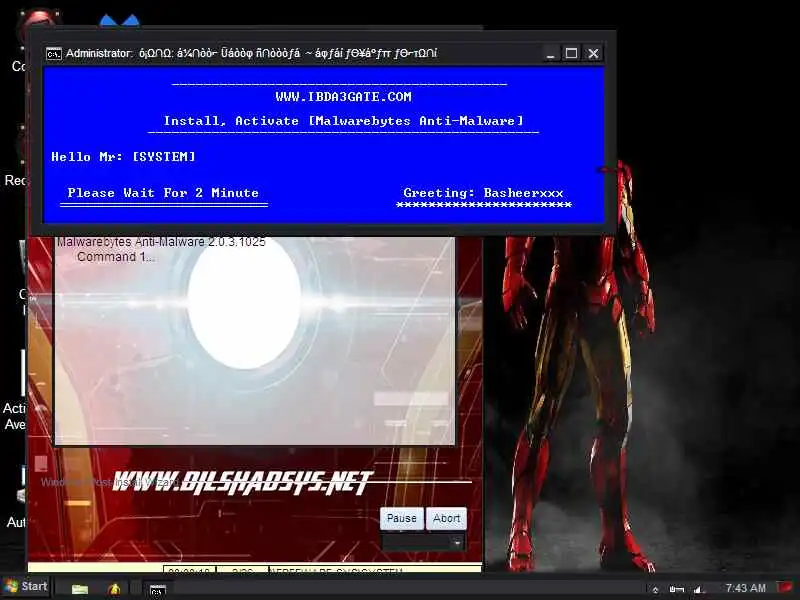Click the 'Command 1...' line in the wizard
This screenshot has width=800, height=600.
pyautogui.click(x=116, y=257)
